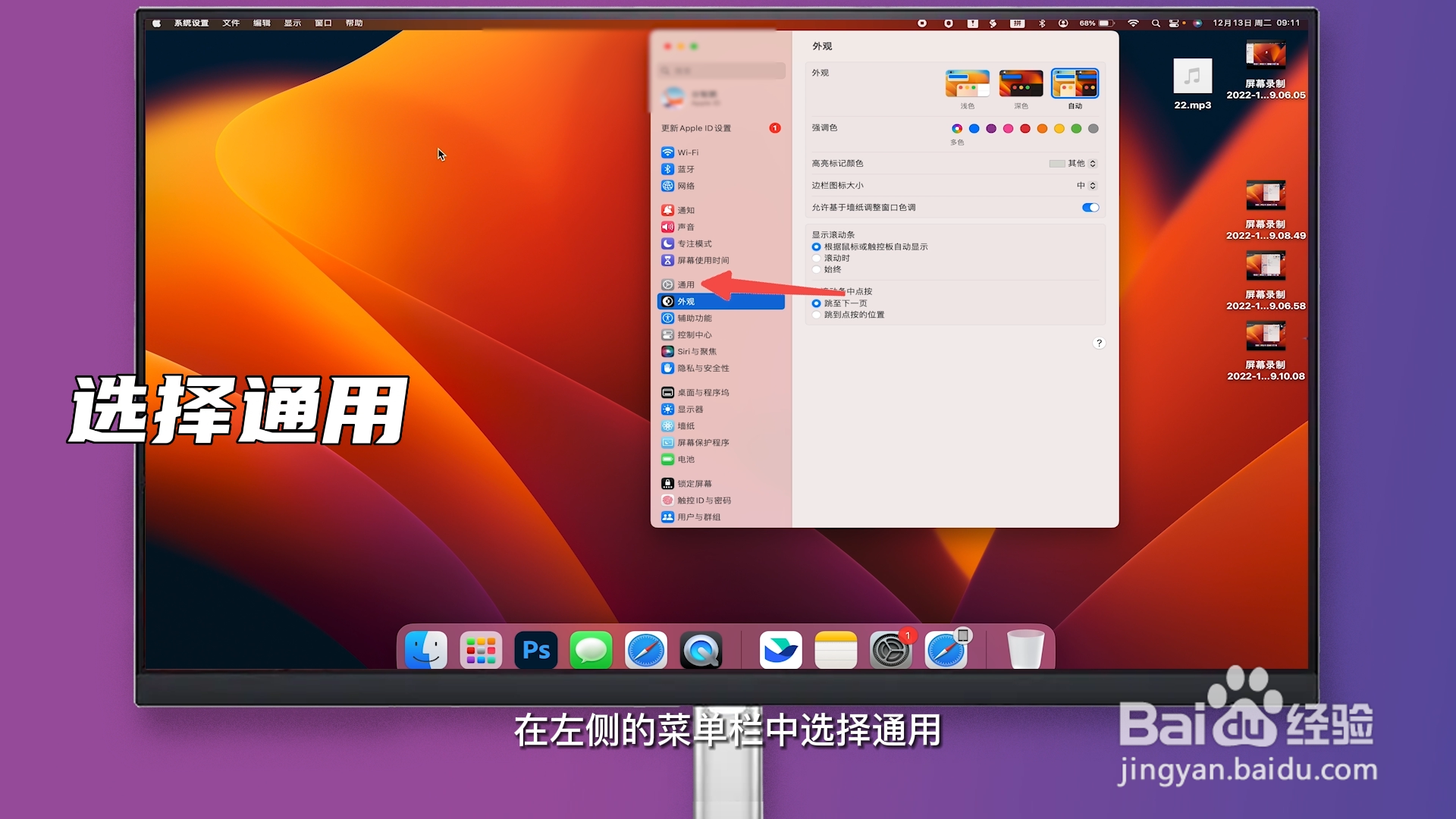
Task: Select 跳至下一页 radio button
Action: (817, 303)
